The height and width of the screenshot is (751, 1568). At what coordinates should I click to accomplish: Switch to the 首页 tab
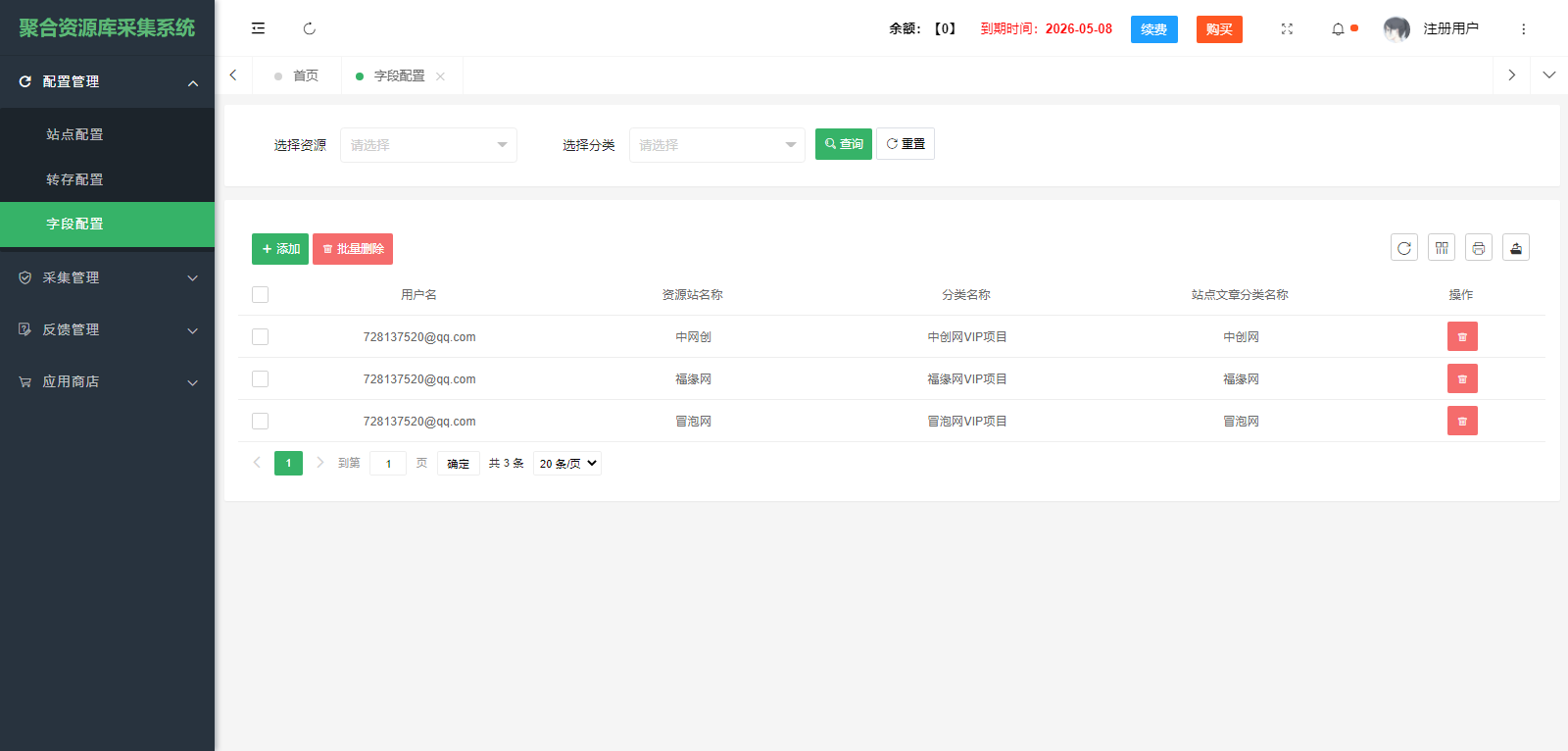[297, 75]
